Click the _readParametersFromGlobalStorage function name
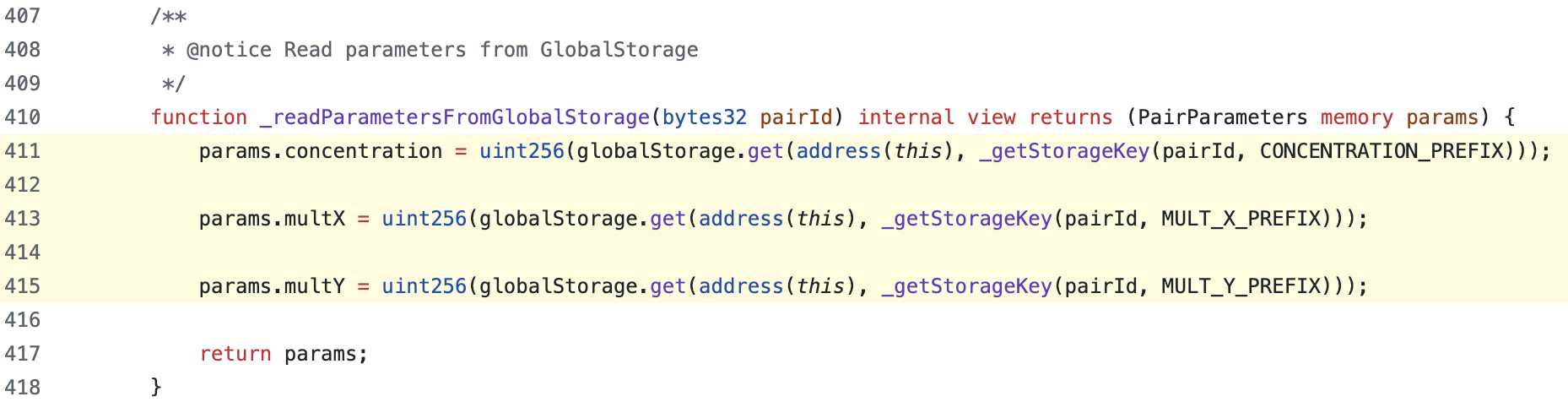 (x=455, y=117)
